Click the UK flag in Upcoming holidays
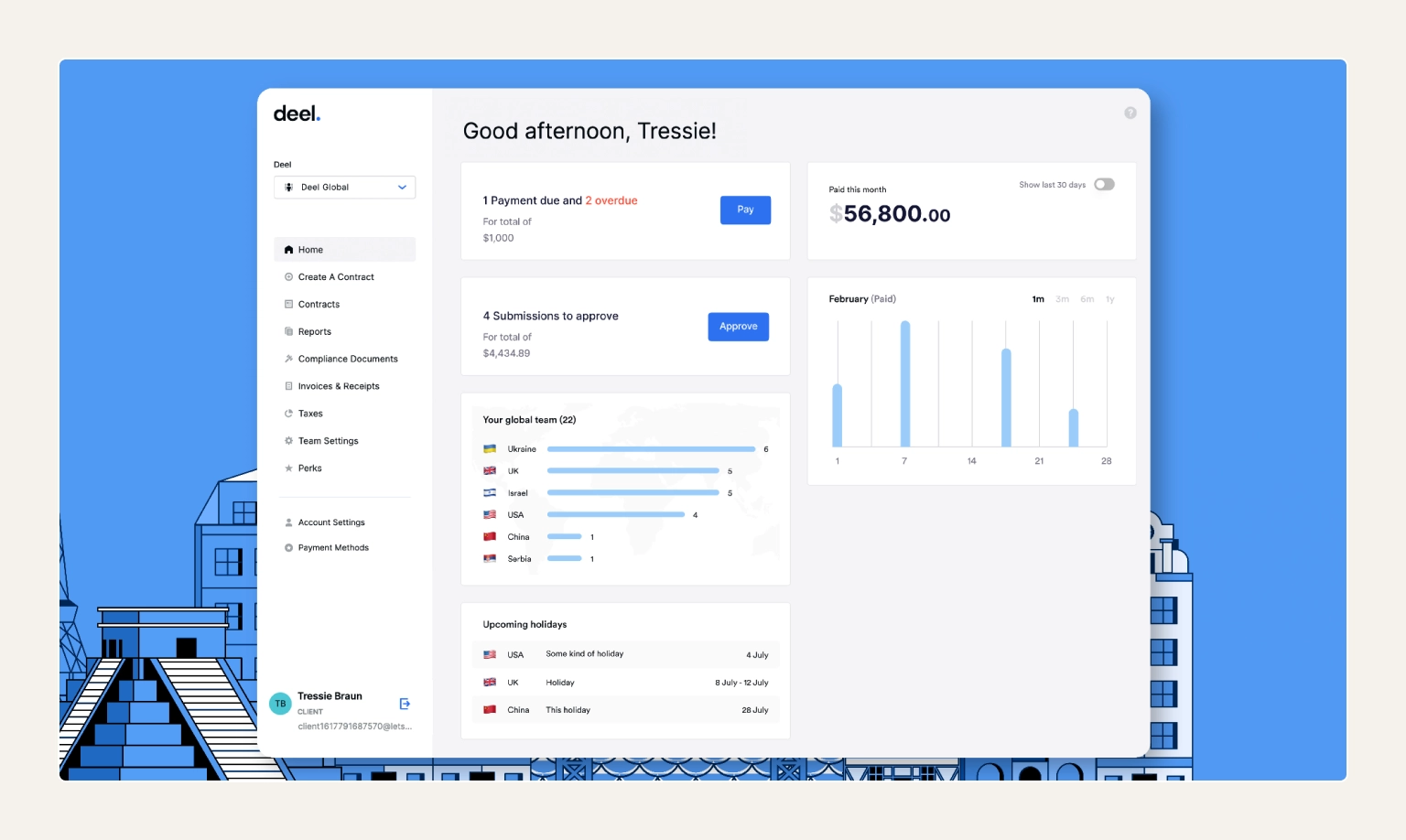The width and height of the screenshot is (1406, 840). pos(490,683)
